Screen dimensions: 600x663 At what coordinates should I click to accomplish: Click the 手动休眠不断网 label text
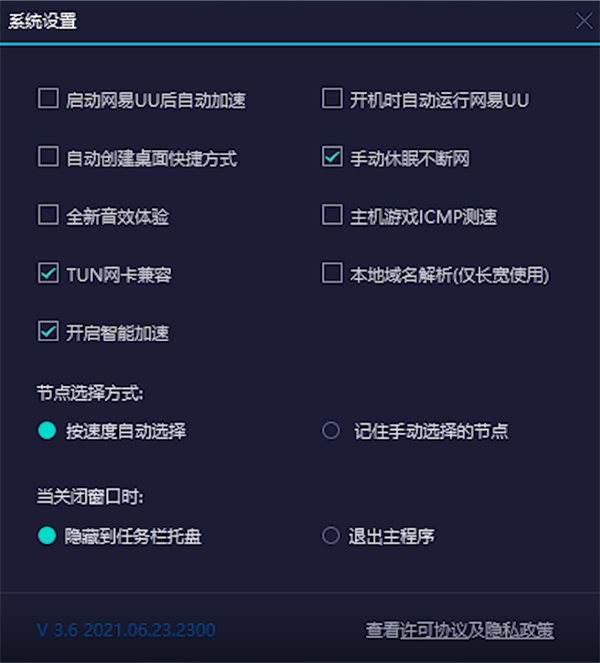tap(410, 159)
